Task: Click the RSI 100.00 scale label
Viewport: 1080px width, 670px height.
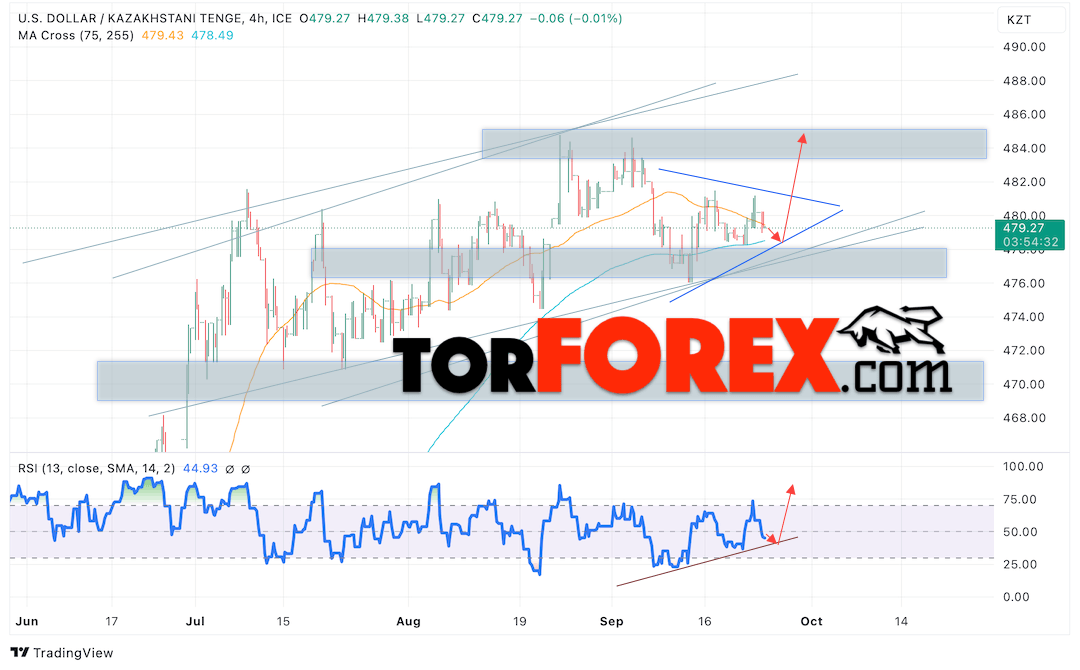Action: [1024, 466]
